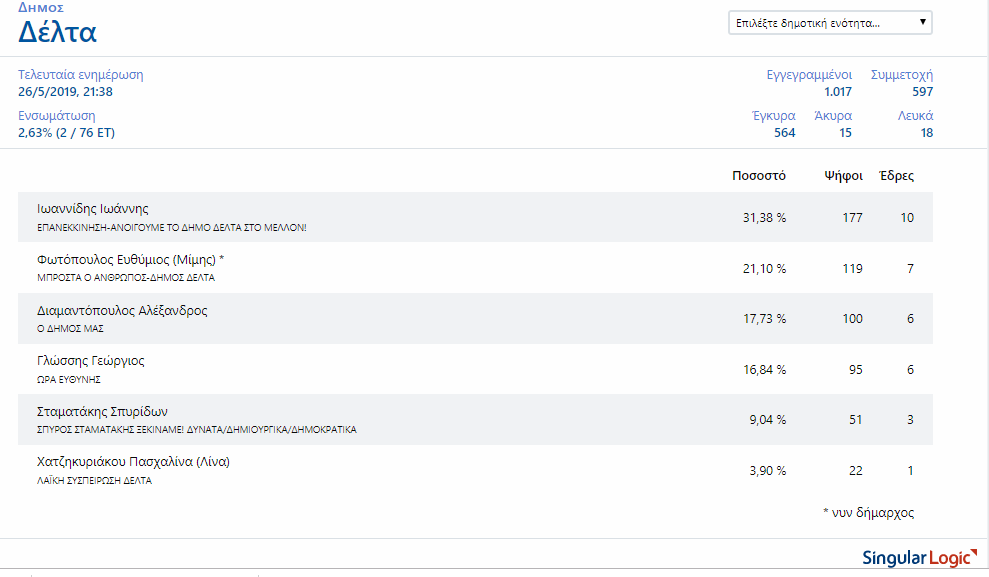Select candidate Φωτόπουλος Ευθύμιος (Μίμης)
989x577 pixels.
pos(126,259)
